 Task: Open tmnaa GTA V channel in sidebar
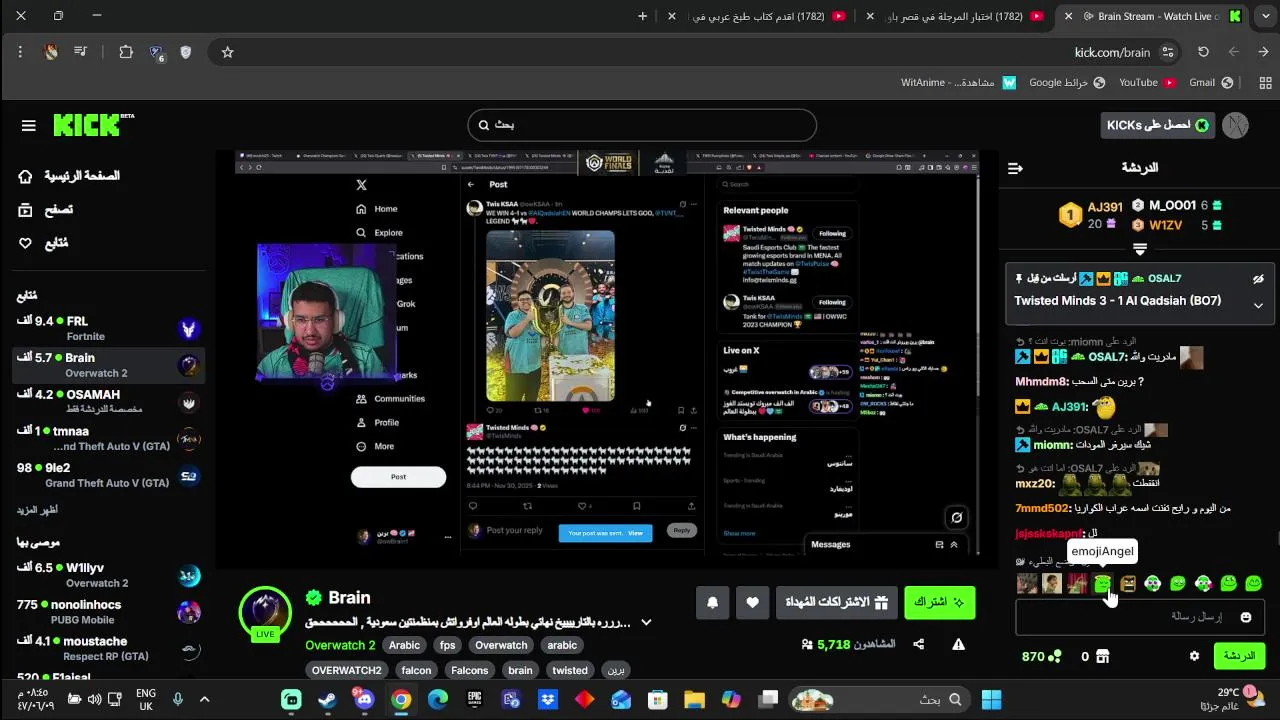108,438
